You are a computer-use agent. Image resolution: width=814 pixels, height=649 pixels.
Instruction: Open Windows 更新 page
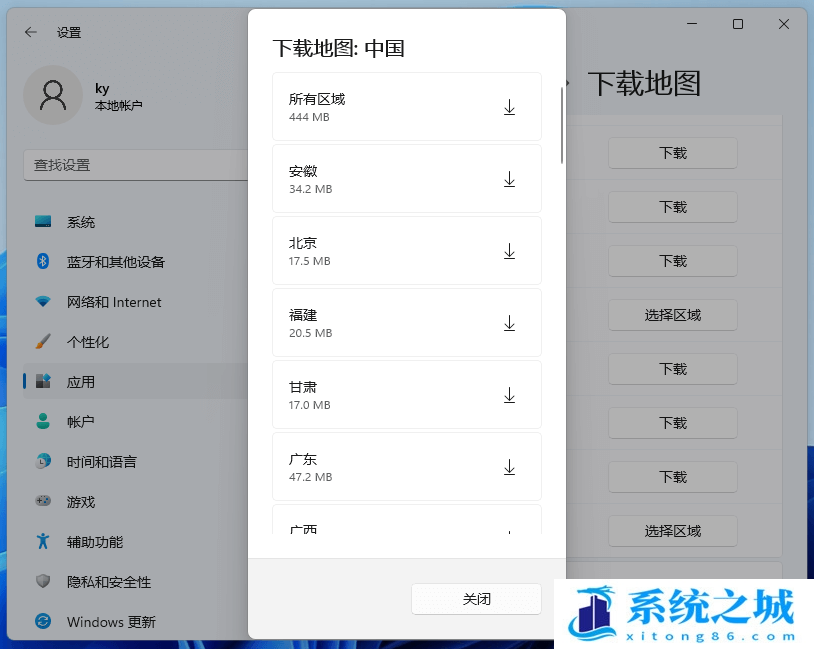coord(110,622)
